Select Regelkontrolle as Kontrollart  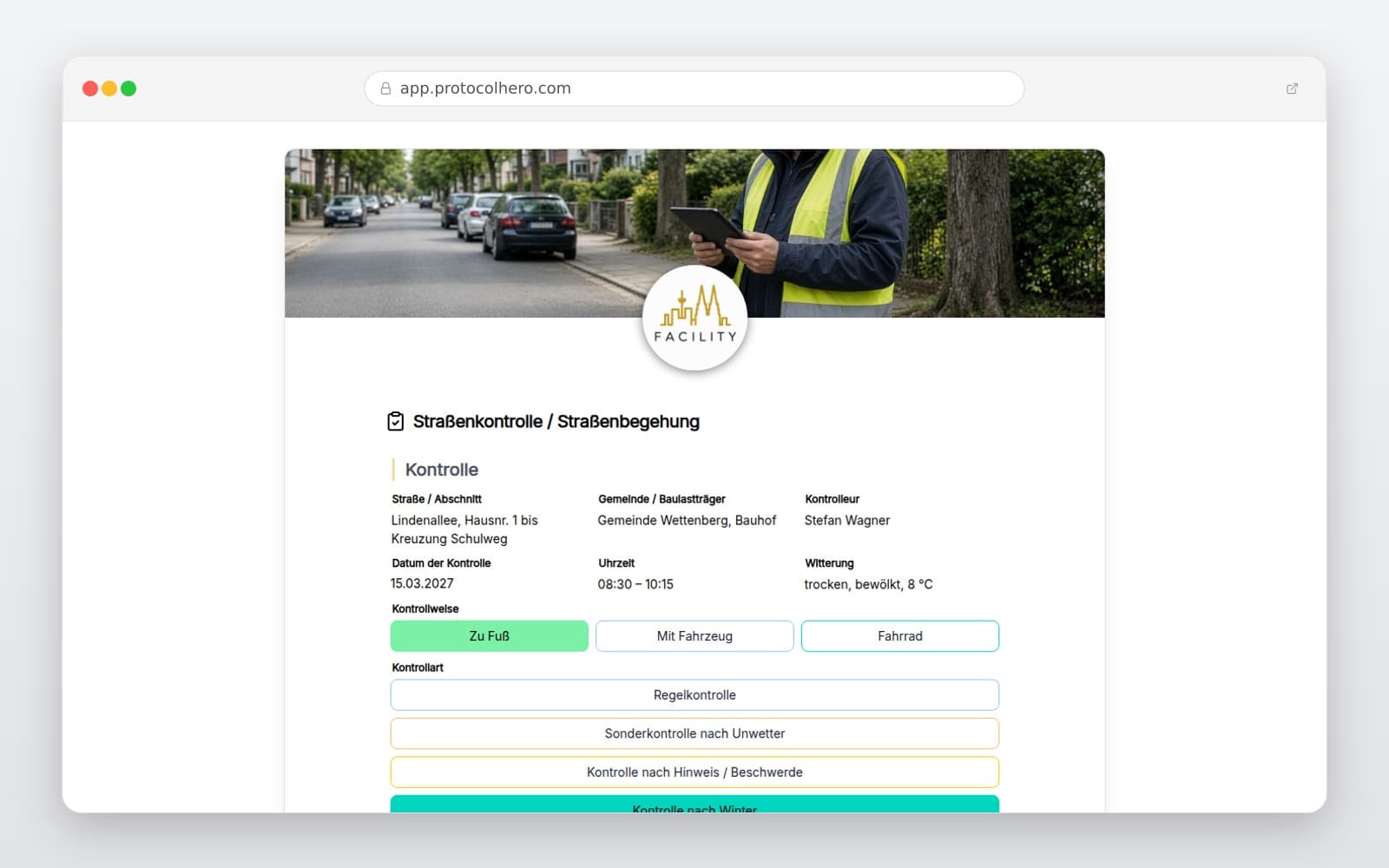click(694, 695)
